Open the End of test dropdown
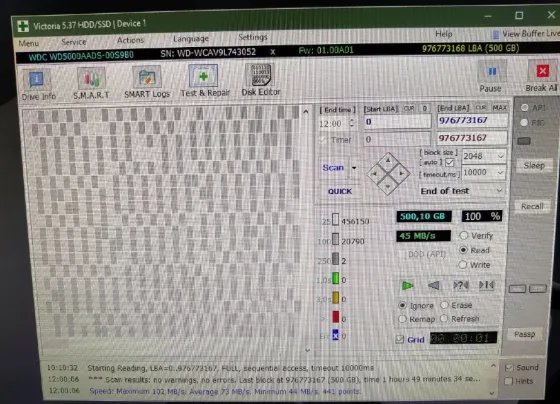Screen dimensions: 560x404 (462, 191)
